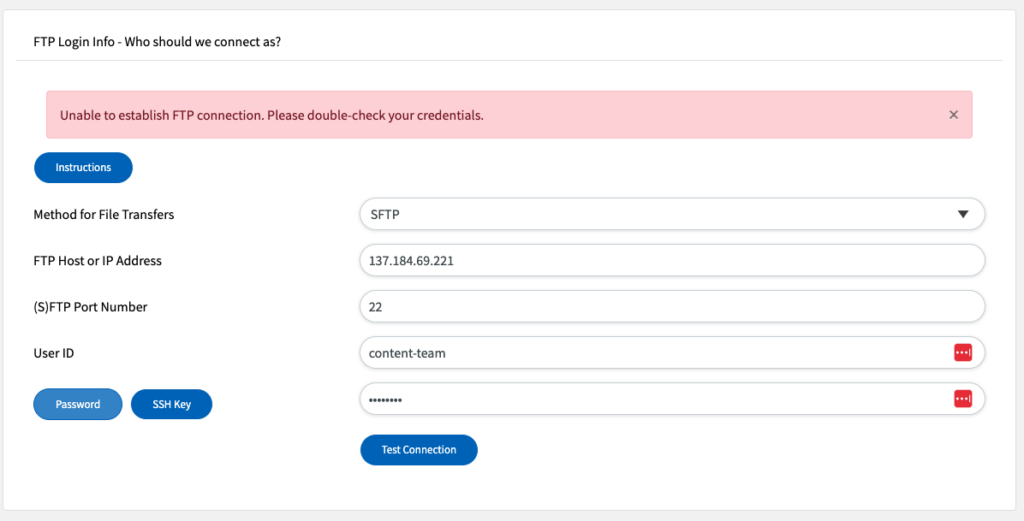Open password manager icon in User ID field
This screenshot has width=1024, height=521.
(963, 353)
